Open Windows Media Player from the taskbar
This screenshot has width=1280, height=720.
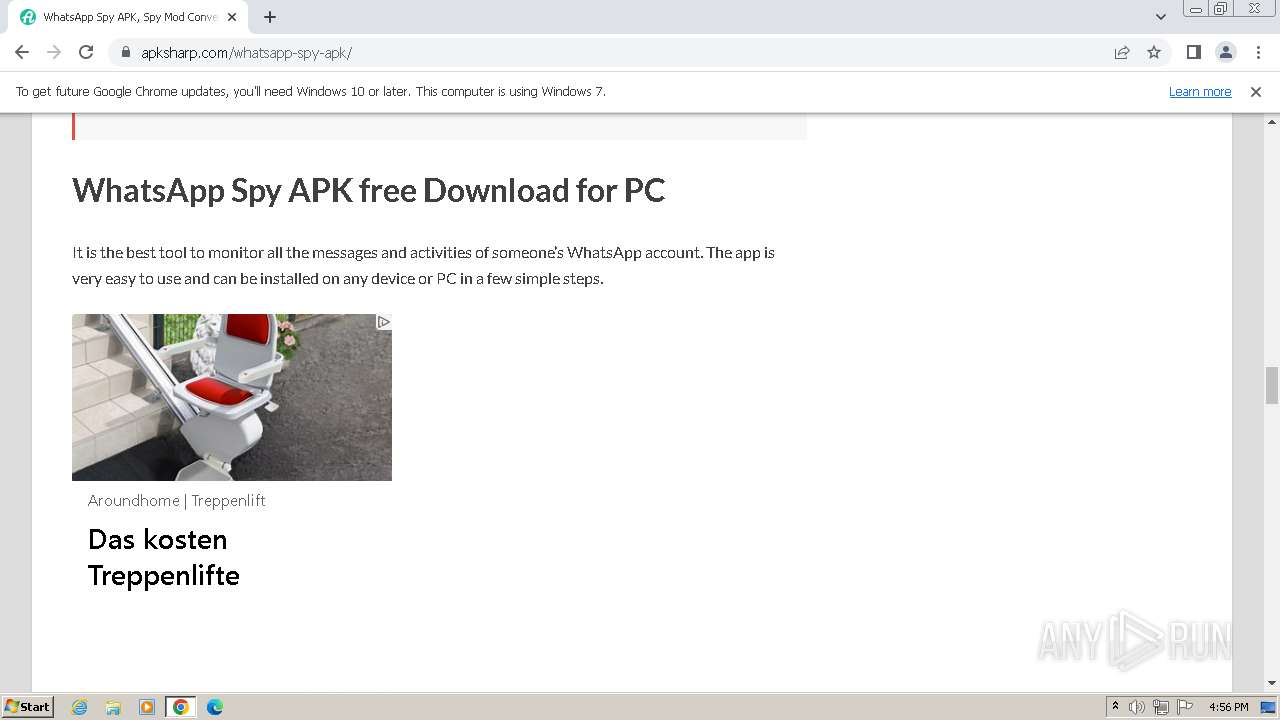click(147, 707)
